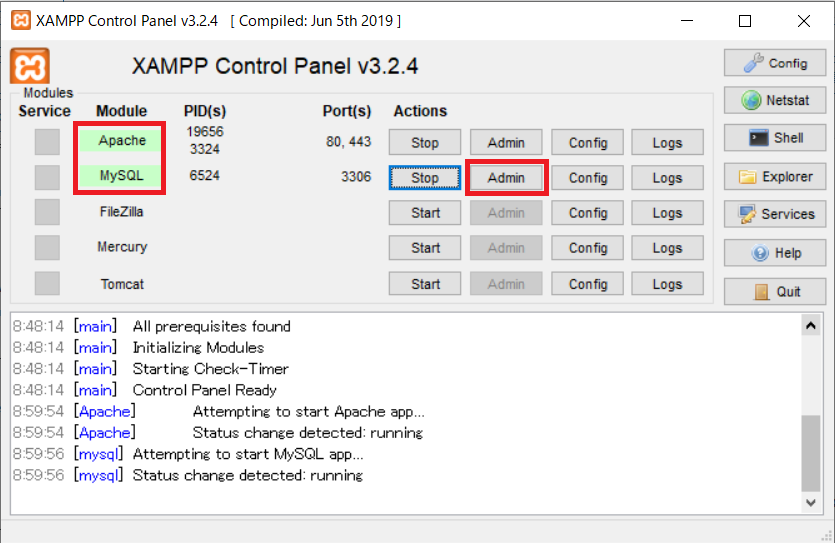The image size is (835, 543).
Task: Open the Config wrench button at top right
Action: click(775, 63)
